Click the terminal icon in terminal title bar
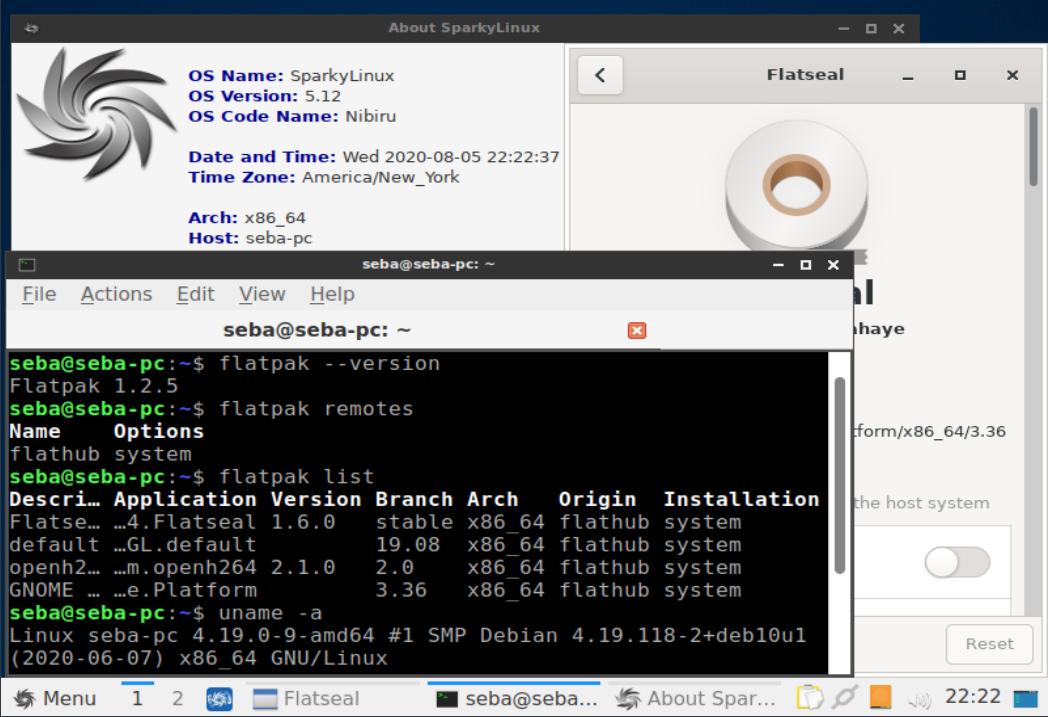The image size is (1048, 717). click(x=27, y=265)
